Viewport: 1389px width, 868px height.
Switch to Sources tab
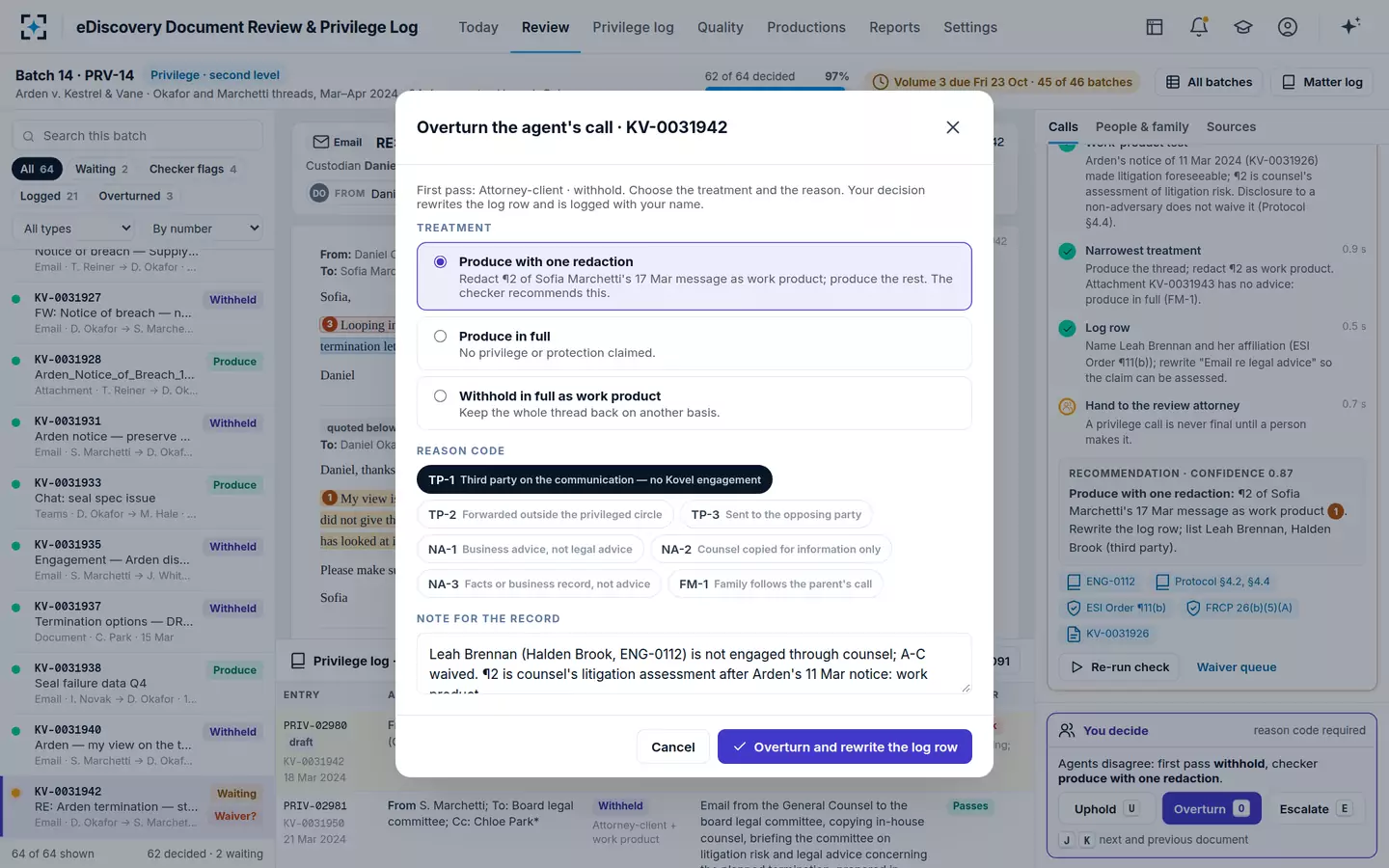point(1231,126)
